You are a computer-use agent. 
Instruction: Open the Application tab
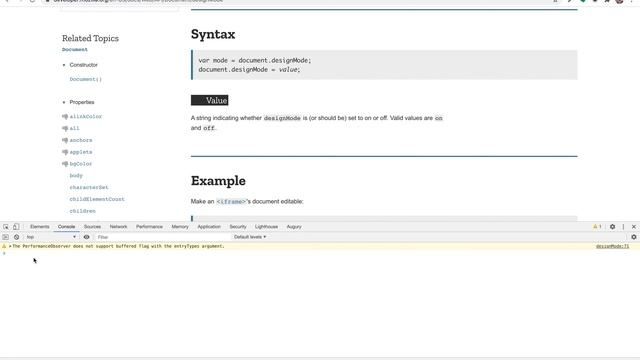[209, 227]
